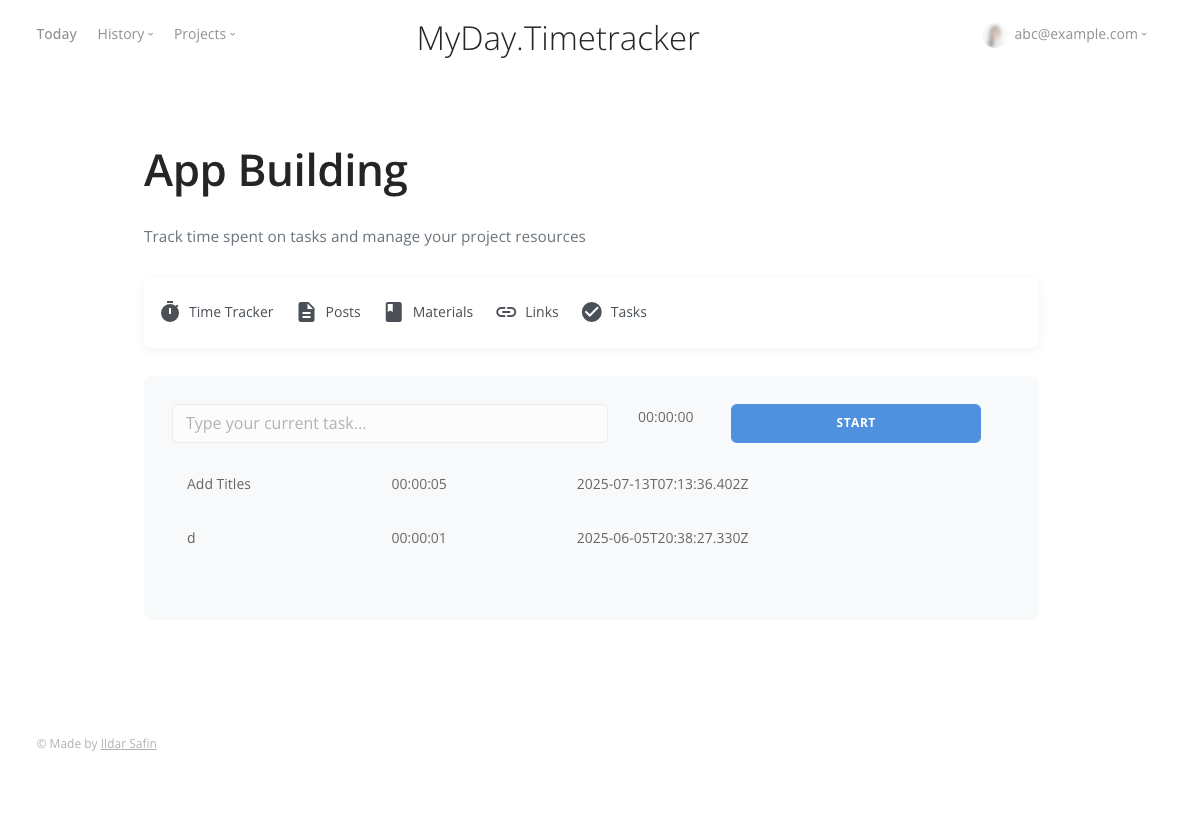Open the Posts section icon
1182x820 pixels.
click(306, 311)
